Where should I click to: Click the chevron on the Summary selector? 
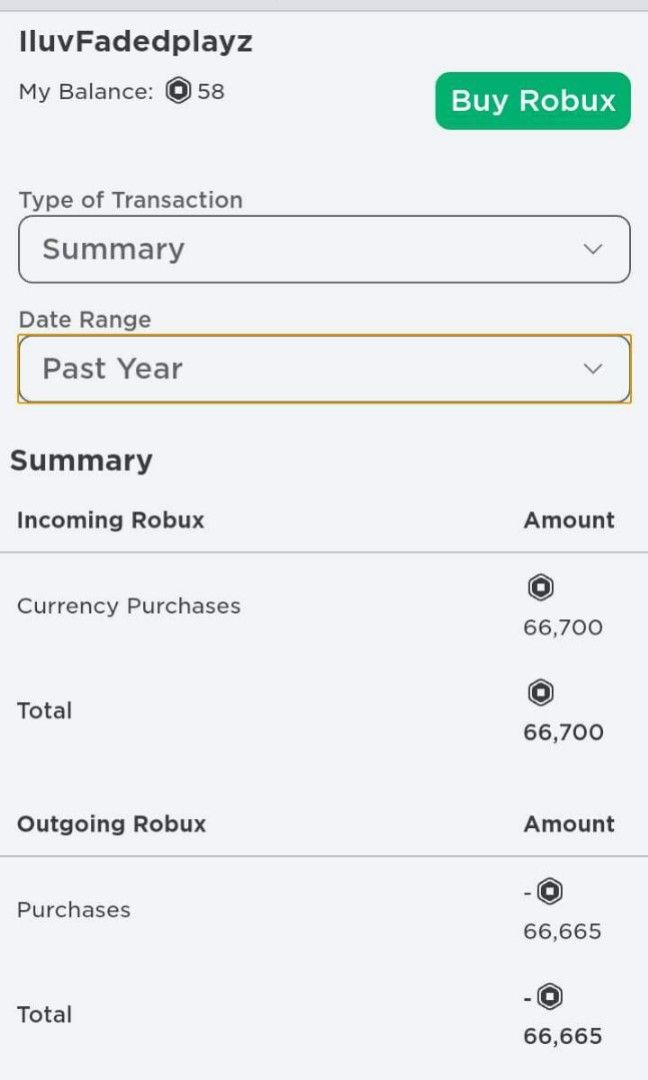point(592,248)
